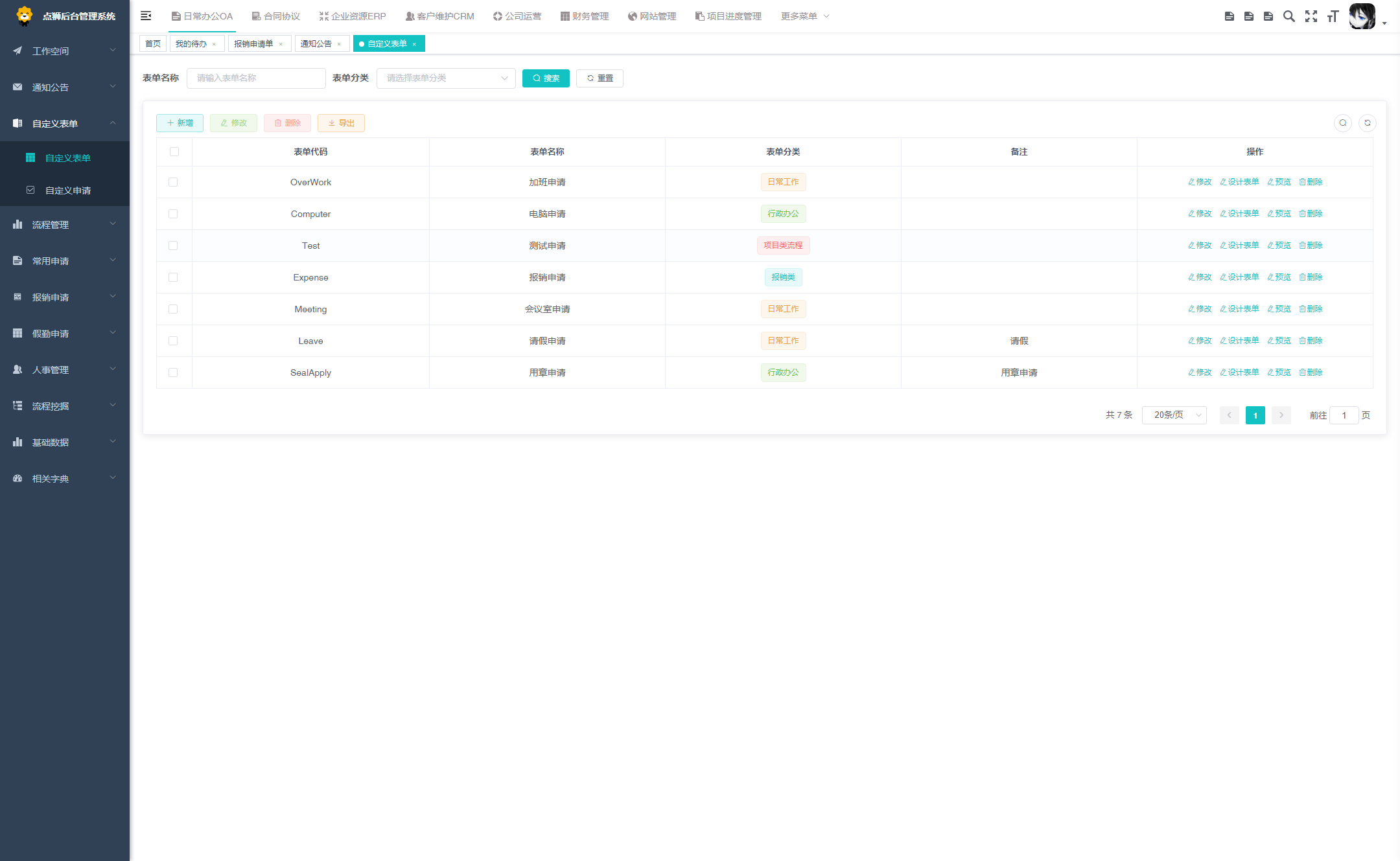This screenshot has width=1400, height=861.
Task: Click the 新增 button
Action: [x=180, y=123]
